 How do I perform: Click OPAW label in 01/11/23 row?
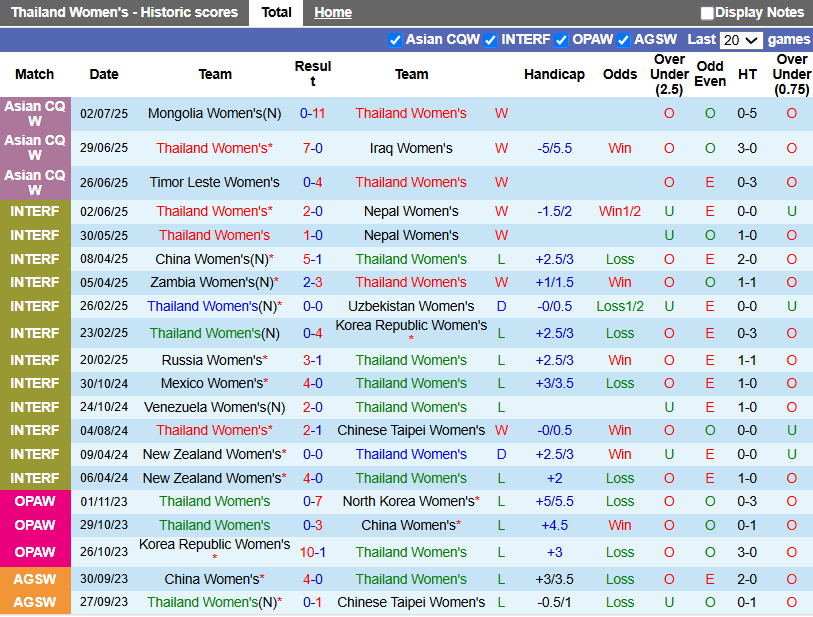pyautogui.click(x=35, y=501)
